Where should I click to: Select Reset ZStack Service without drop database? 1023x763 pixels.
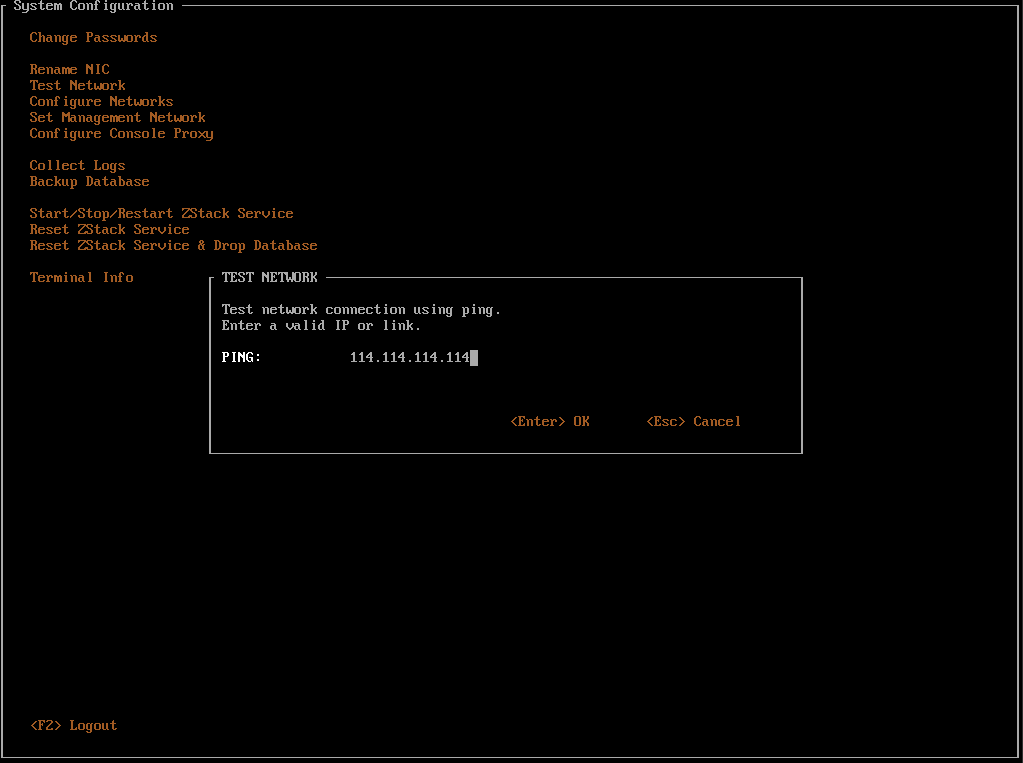109,230
